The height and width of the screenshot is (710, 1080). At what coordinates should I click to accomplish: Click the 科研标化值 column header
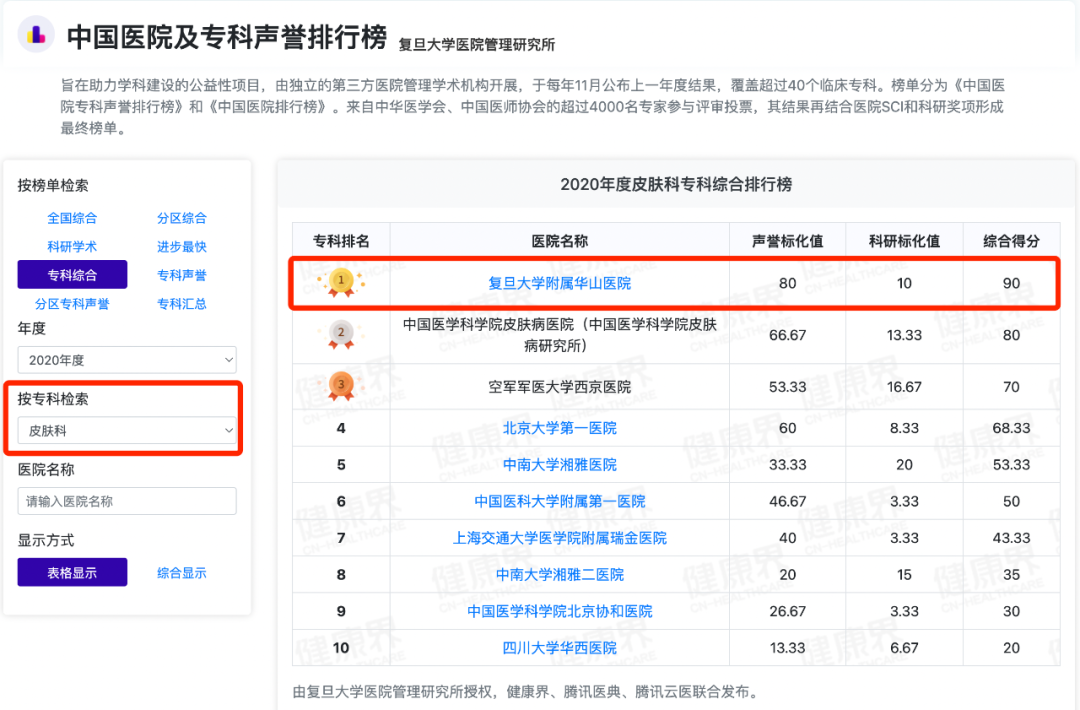(904, 241)
